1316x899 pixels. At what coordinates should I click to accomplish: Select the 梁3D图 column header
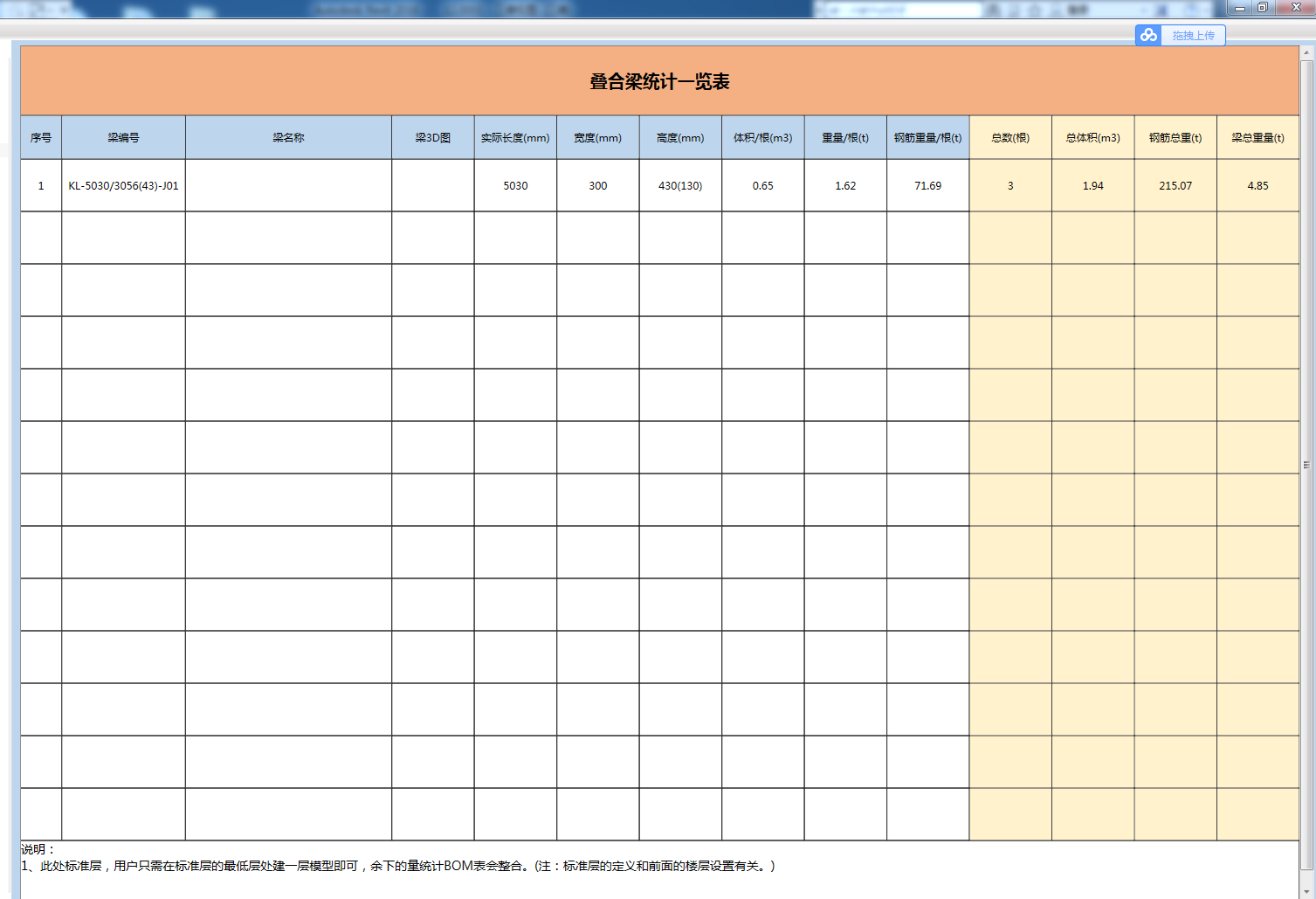click(x=432, y=137)
